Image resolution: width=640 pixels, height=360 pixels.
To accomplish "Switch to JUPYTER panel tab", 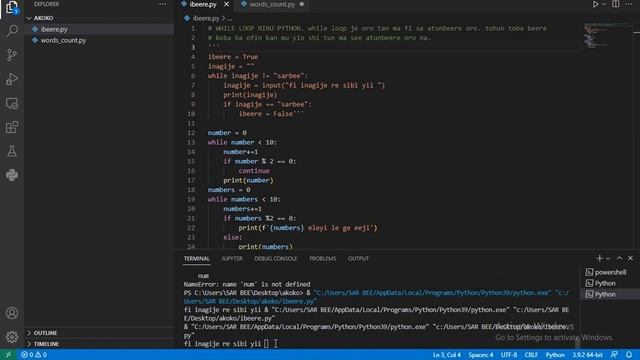I will pyautogui.click(x=232, y=258).
